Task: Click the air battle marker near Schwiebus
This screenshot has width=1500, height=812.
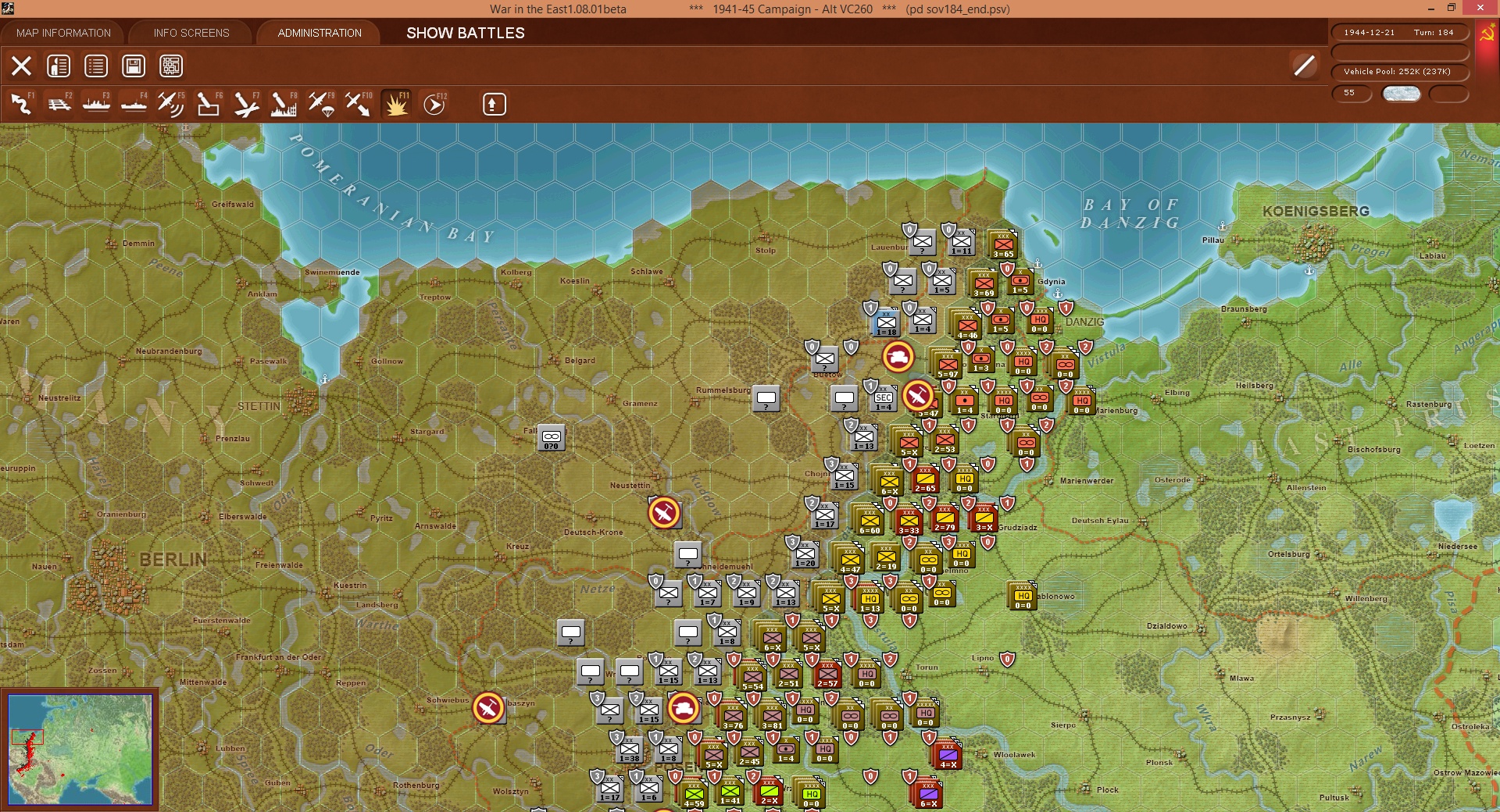Action: click(x=488, y=708)
